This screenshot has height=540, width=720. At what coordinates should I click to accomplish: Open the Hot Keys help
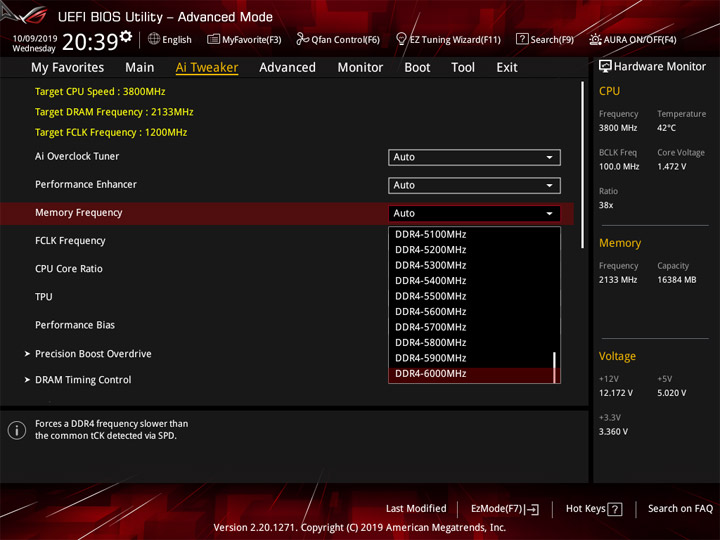(x=594, y=509)
